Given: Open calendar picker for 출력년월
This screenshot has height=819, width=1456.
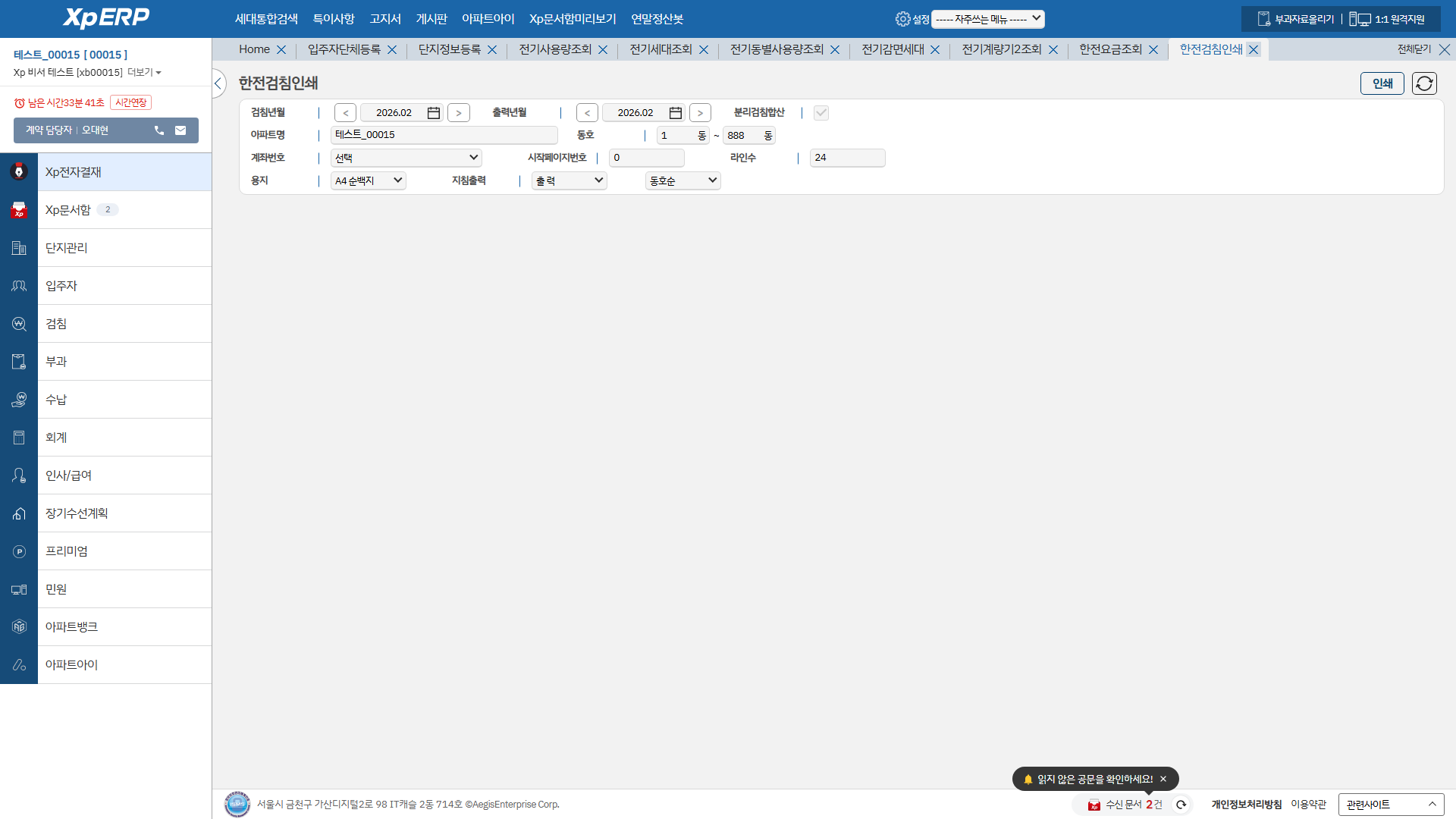Looking at the screenshot, I should 675,113.
